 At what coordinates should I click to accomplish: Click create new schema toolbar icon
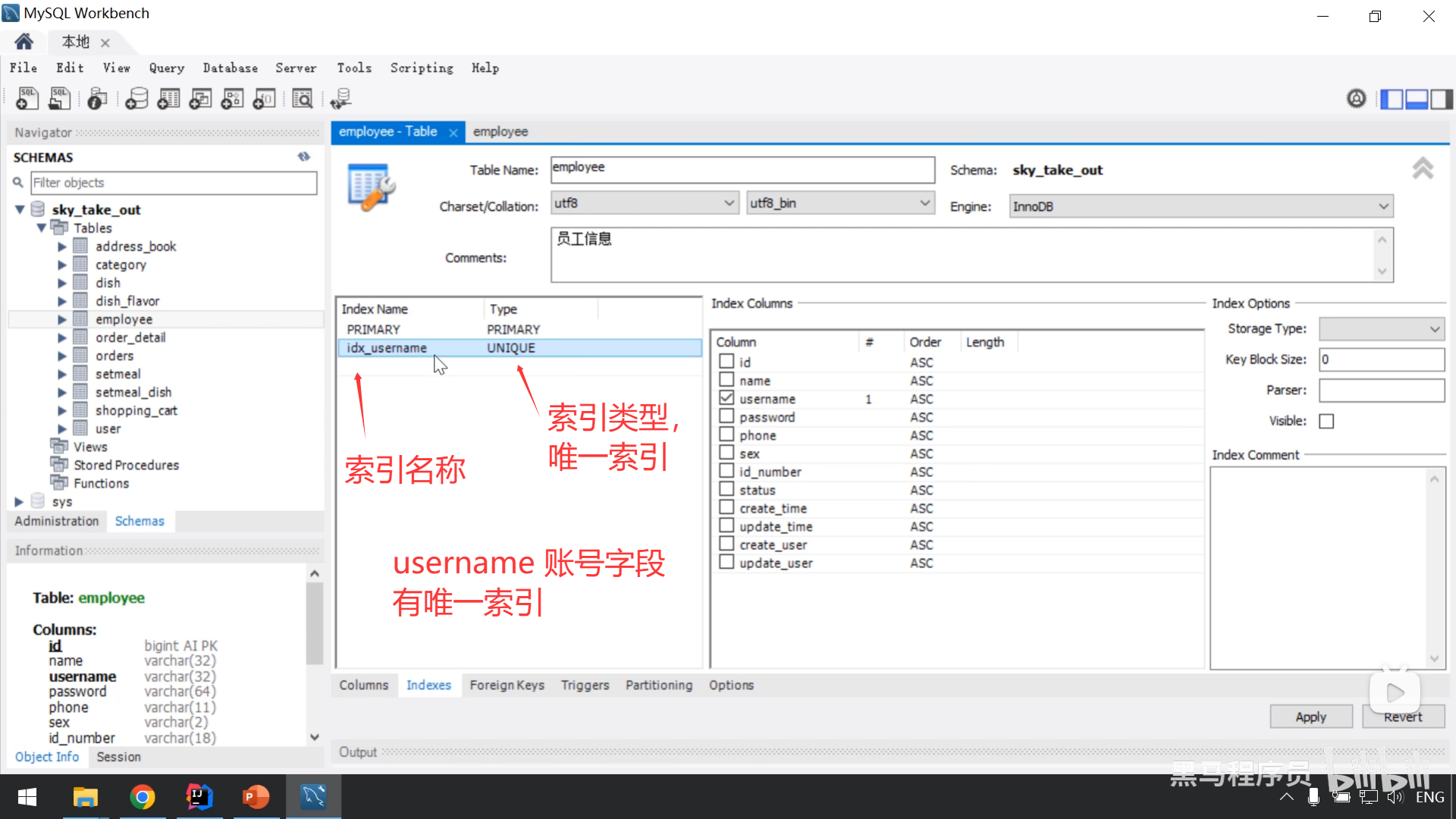tap(136, 99)
